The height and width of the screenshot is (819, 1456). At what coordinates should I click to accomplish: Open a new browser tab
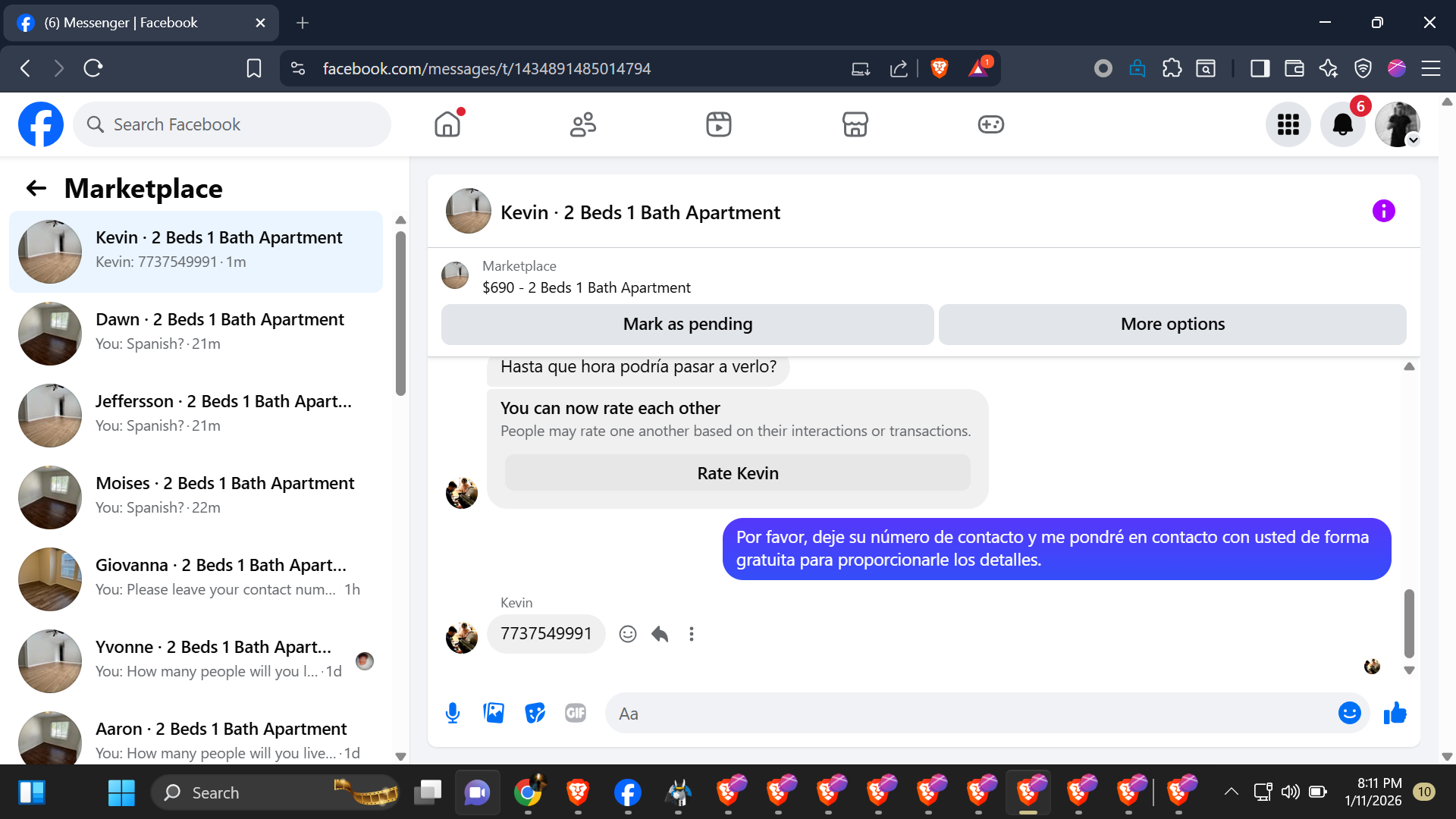coord(303,23)
